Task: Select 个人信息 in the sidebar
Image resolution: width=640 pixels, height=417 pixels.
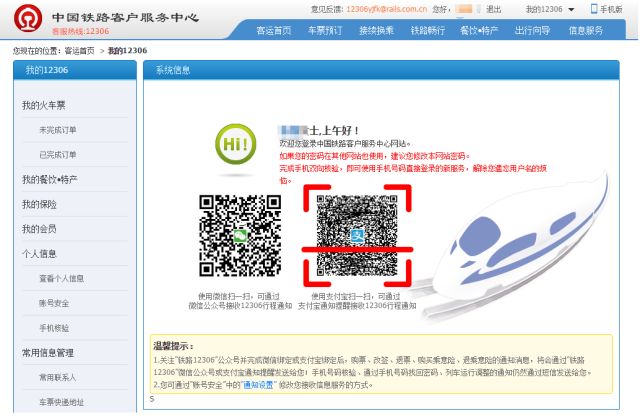Action: pyautogui.click(x=39, y=254)
